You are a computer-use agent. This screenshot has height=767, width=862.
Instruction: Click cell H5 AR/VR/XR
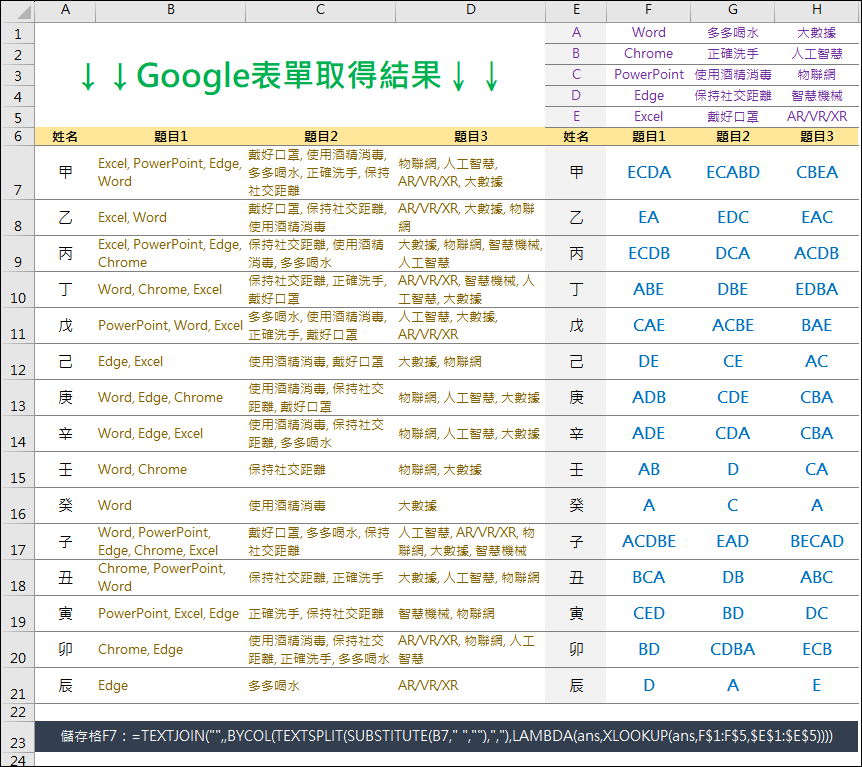816,117
